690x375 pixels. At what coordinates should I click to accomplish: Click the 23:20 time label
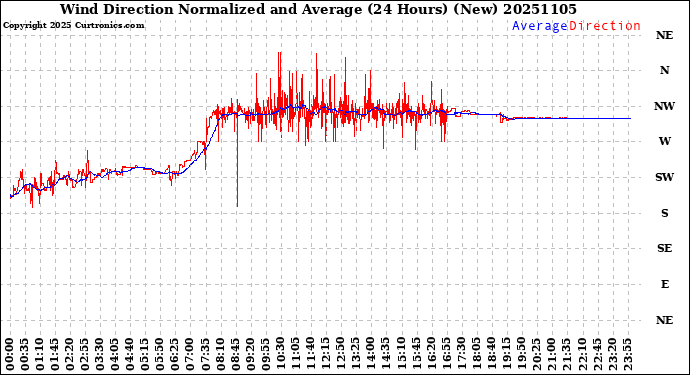tap(612, 355)
